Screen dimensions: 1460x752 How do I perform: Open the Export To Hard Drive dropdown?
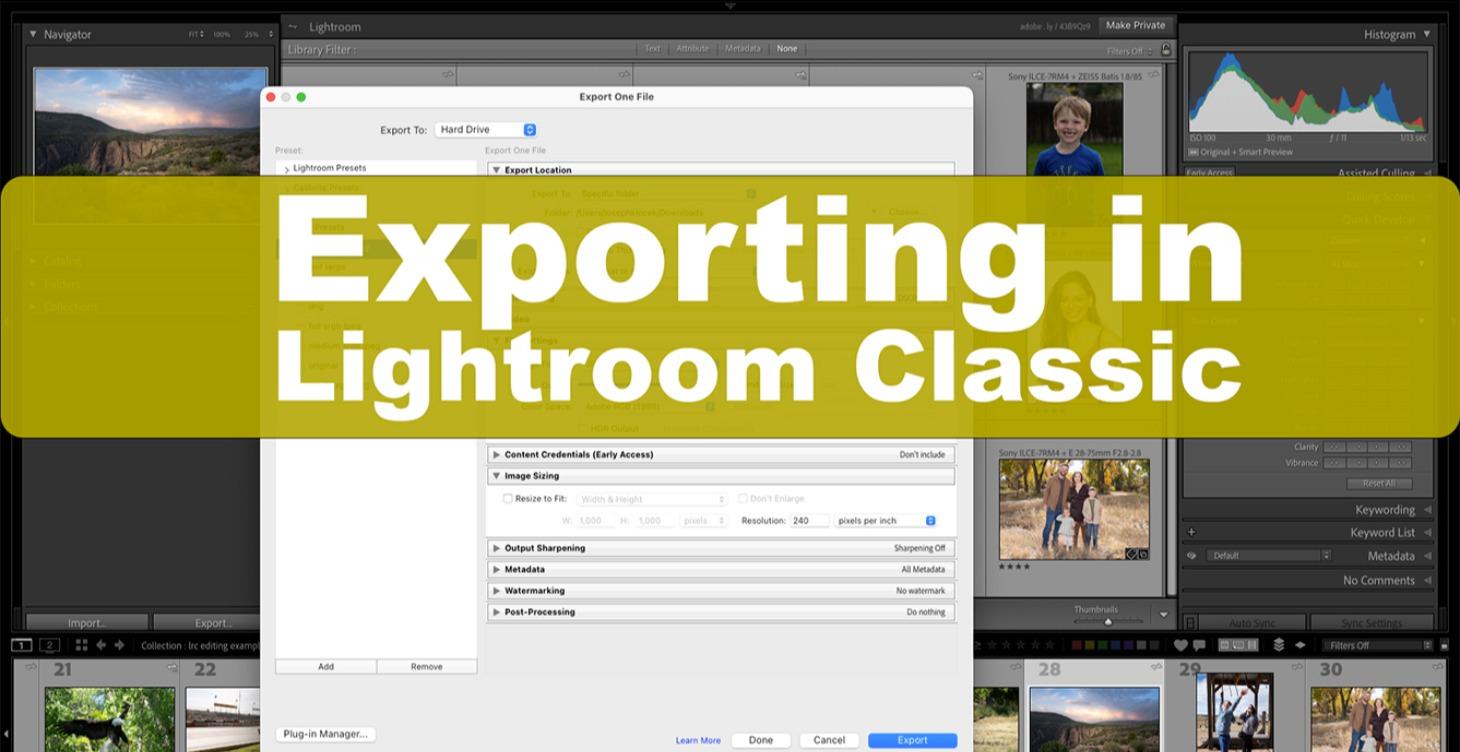point(486,129)
